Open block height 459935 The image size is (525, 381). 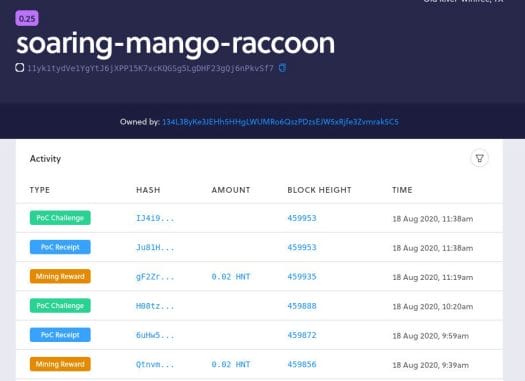302,277
